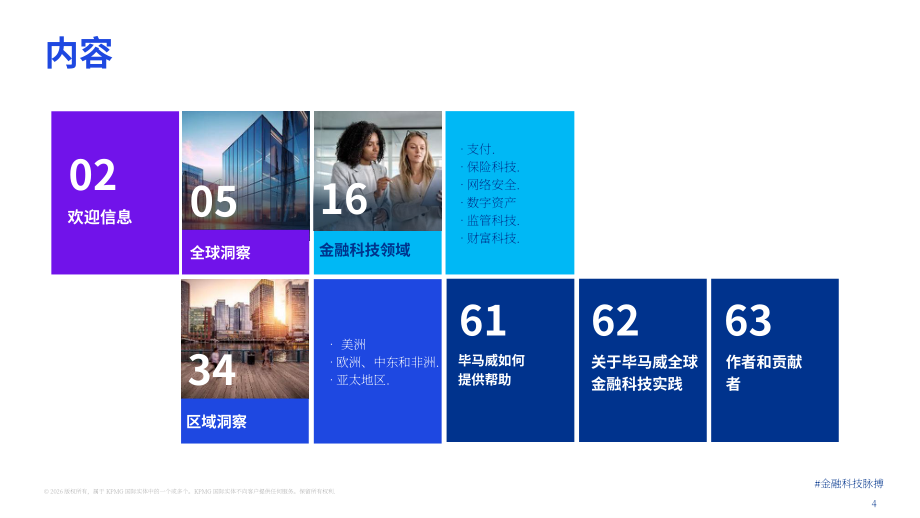Click the 美洲 region entry
This screenshot has width=920, height=518.
pos(353,344)
